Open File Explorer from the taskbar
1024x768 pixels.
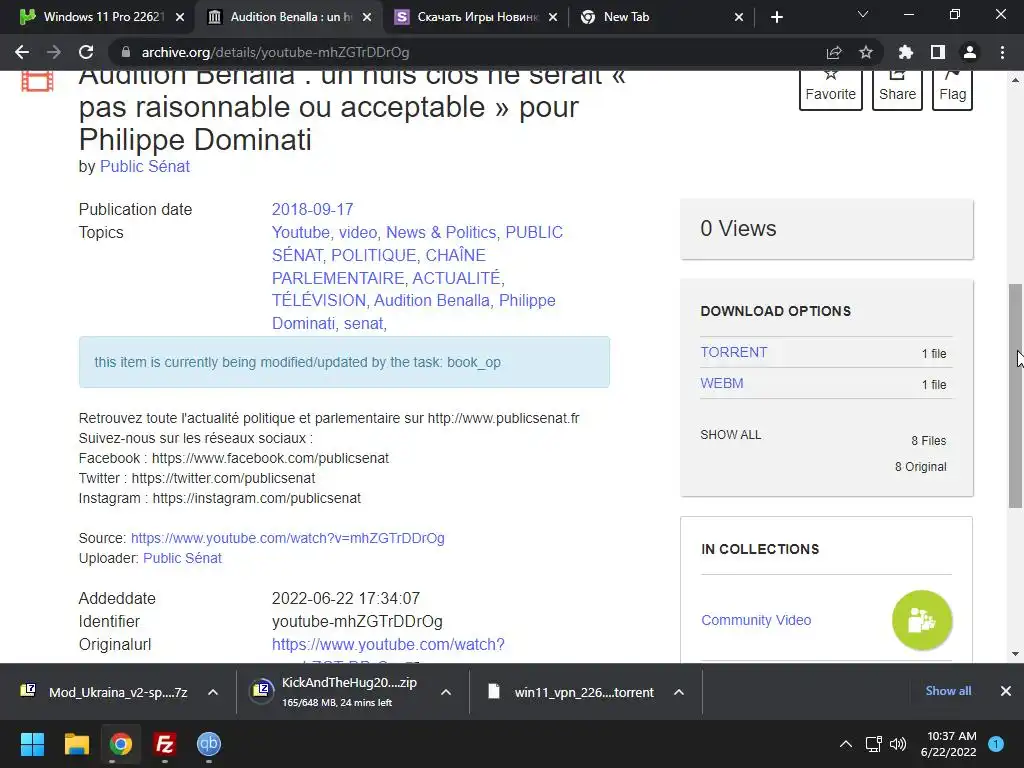(76, 744)
